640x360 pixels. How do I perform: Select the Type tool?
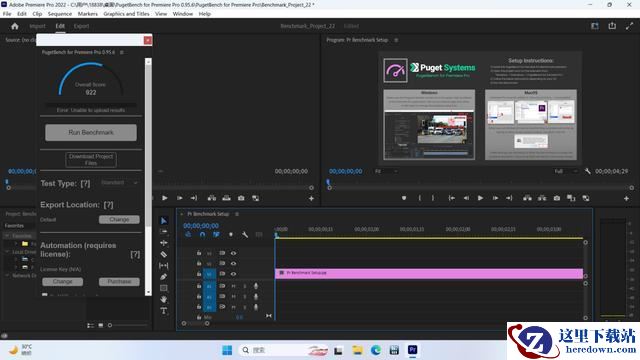tap(164, 311)
